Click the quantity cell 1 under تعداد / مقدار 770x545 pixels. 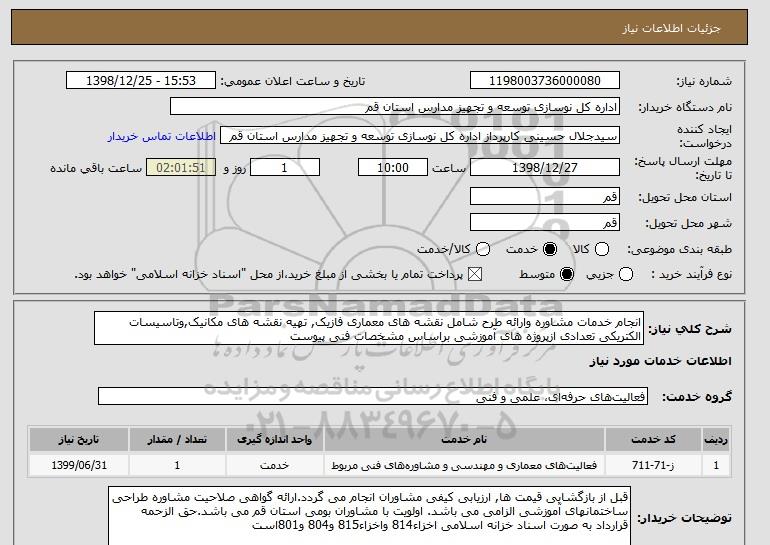(177, 465)
